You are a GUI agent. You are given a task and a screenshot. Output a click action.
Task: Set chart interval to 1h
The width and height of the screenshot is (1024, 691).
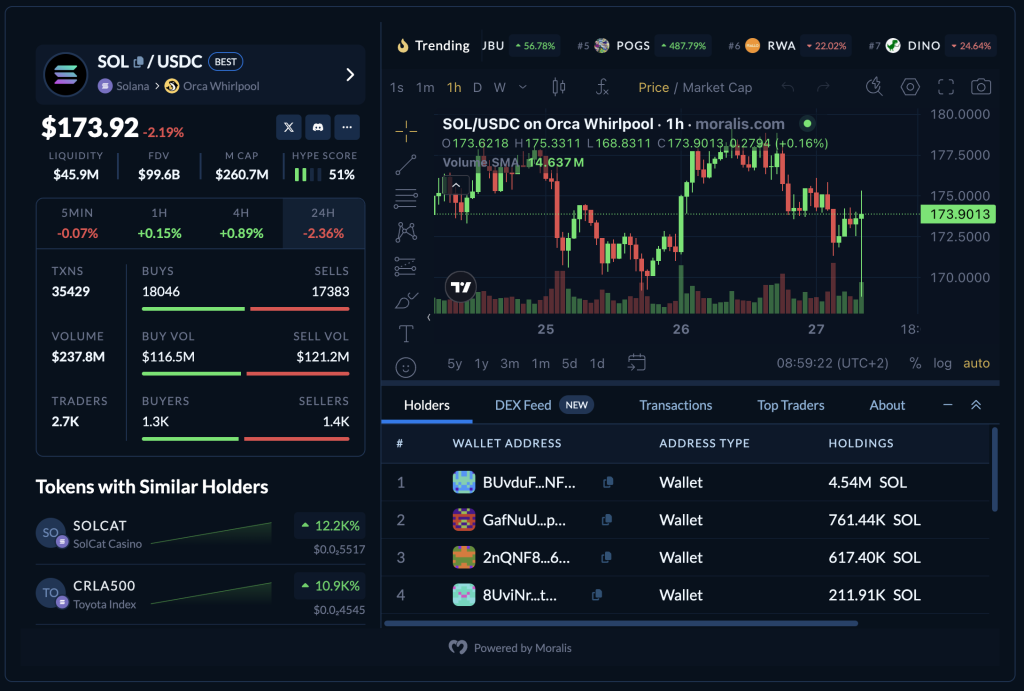pos(454,88)
